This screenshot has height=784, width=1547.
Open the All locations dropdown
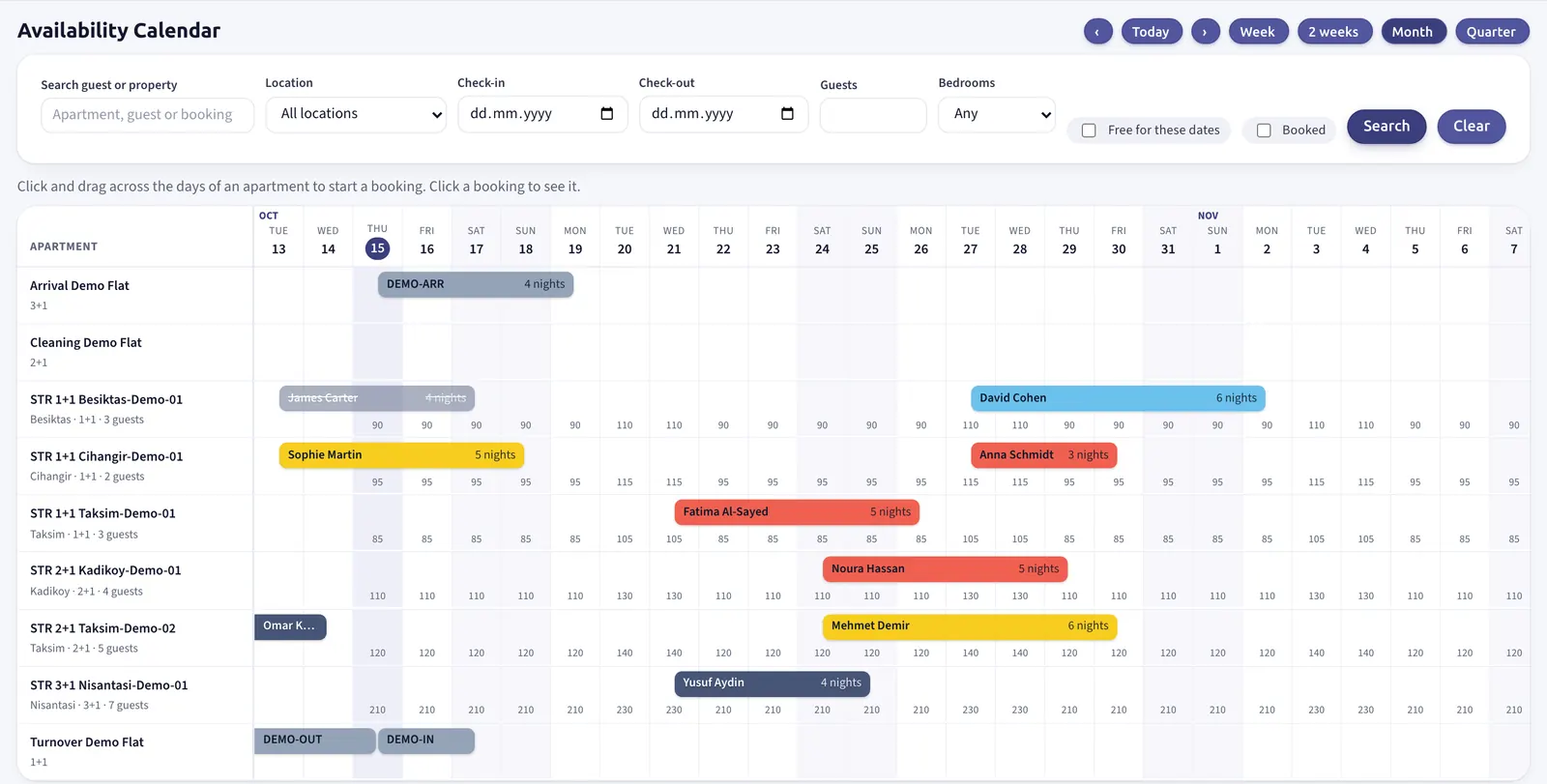pos(357,114)
